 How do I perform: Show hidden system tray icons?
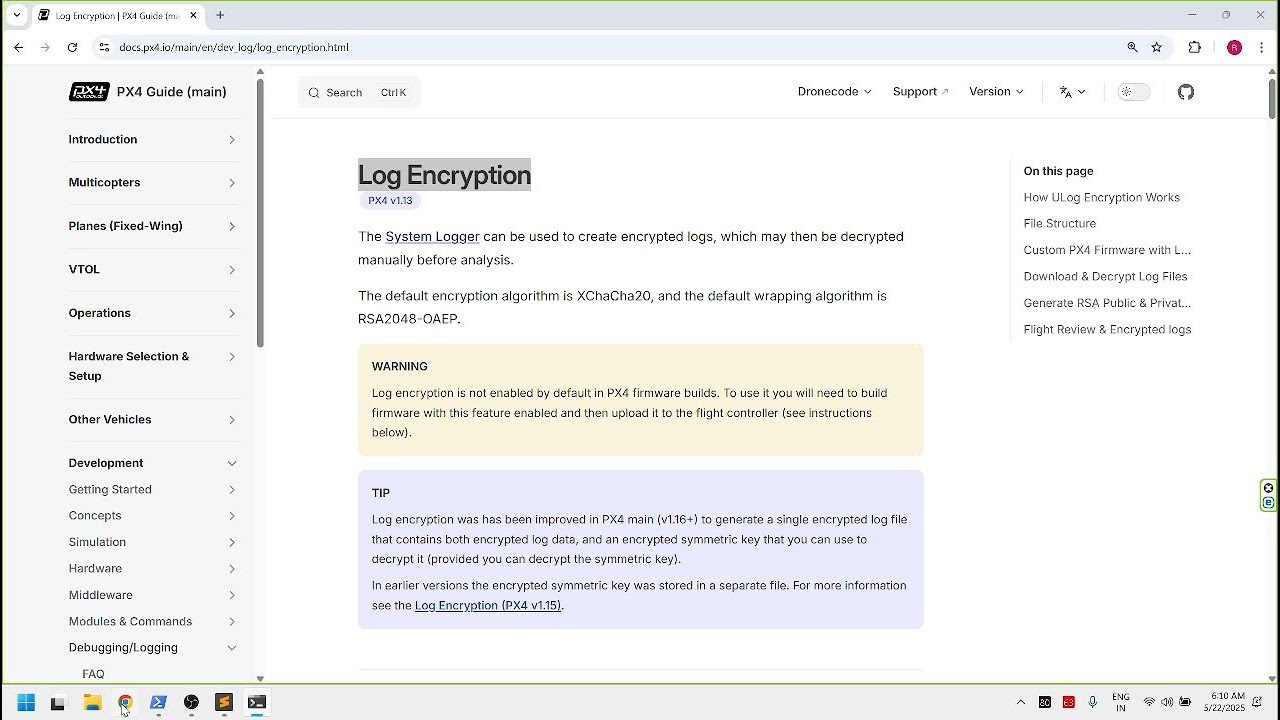point(1020,703)
